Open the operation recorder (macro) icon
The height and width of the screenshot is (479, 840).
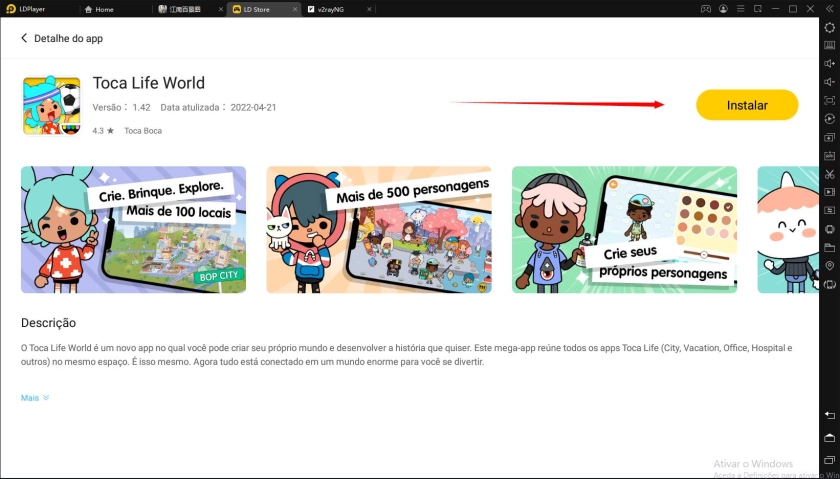tap(829, 118)
